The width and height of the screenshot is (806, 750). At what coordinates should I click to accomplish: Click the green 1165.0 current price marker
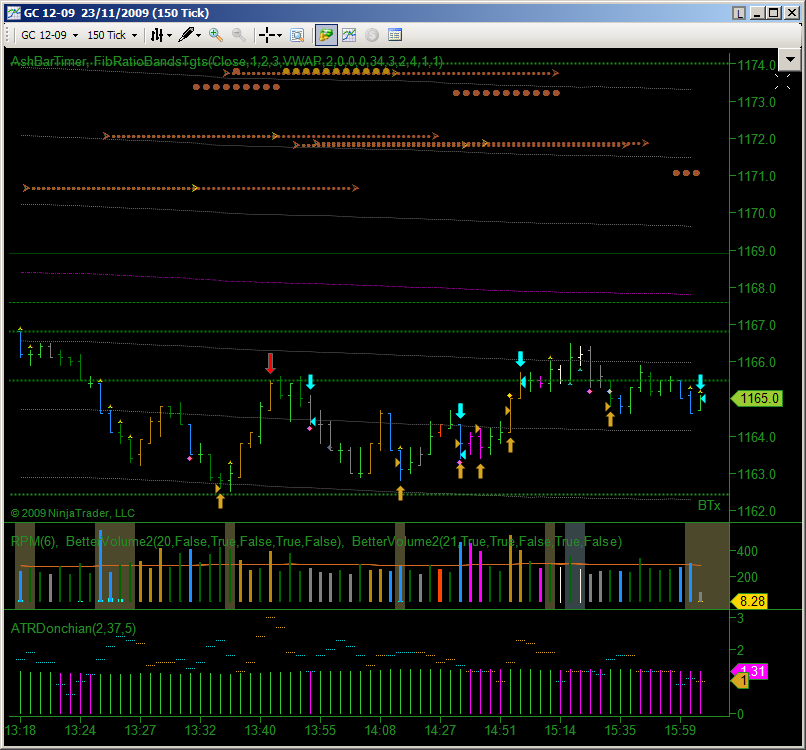(x=757, y=398)
